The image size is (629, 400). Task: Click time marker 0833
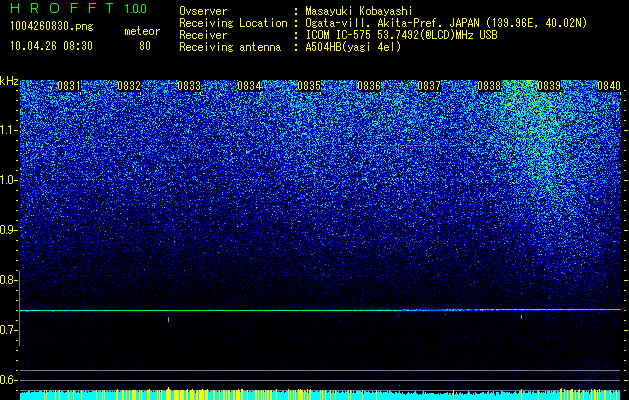point(189,86)
